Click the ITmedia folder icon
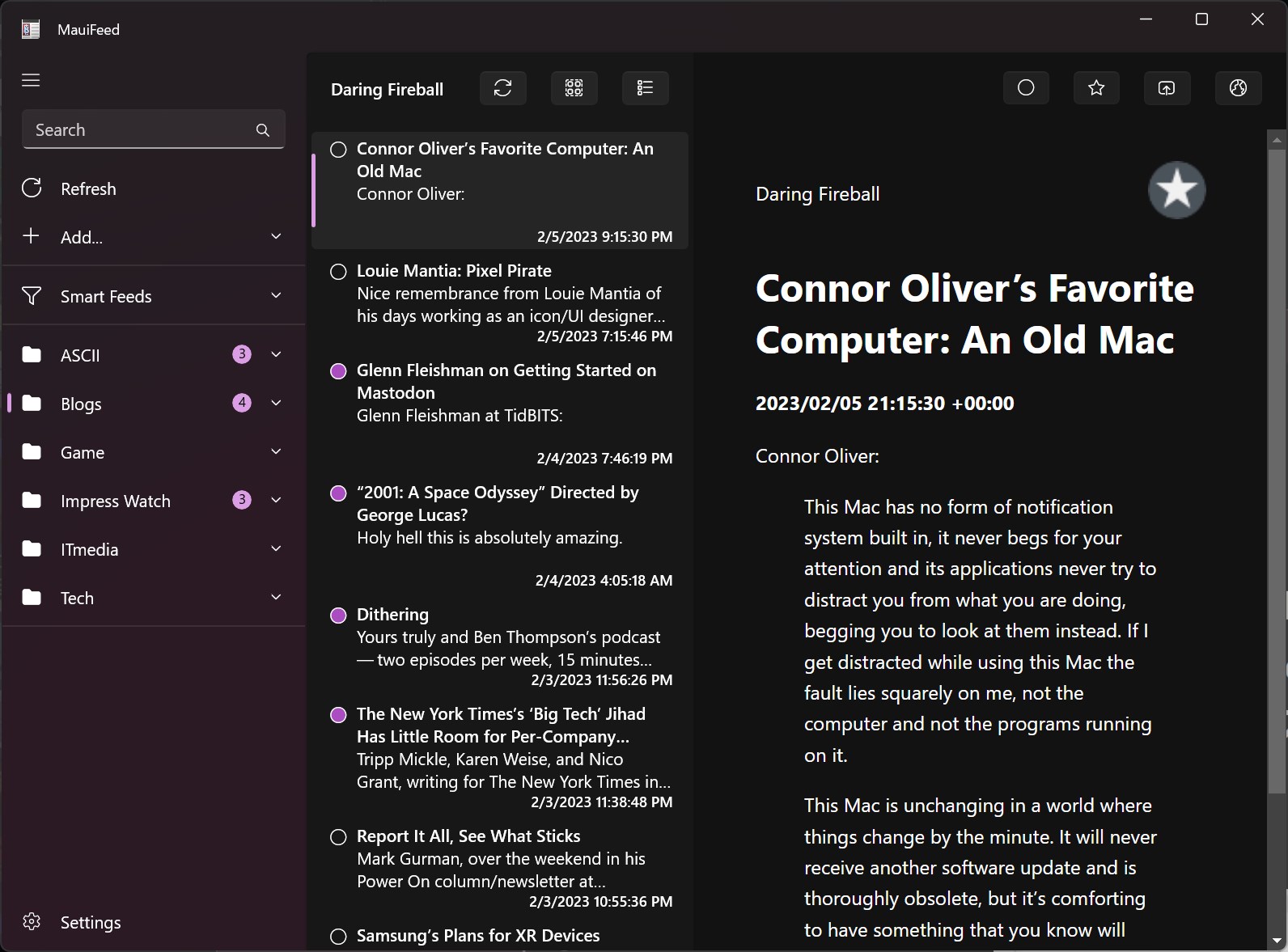 pyautogui.click(x=32, y=549)
